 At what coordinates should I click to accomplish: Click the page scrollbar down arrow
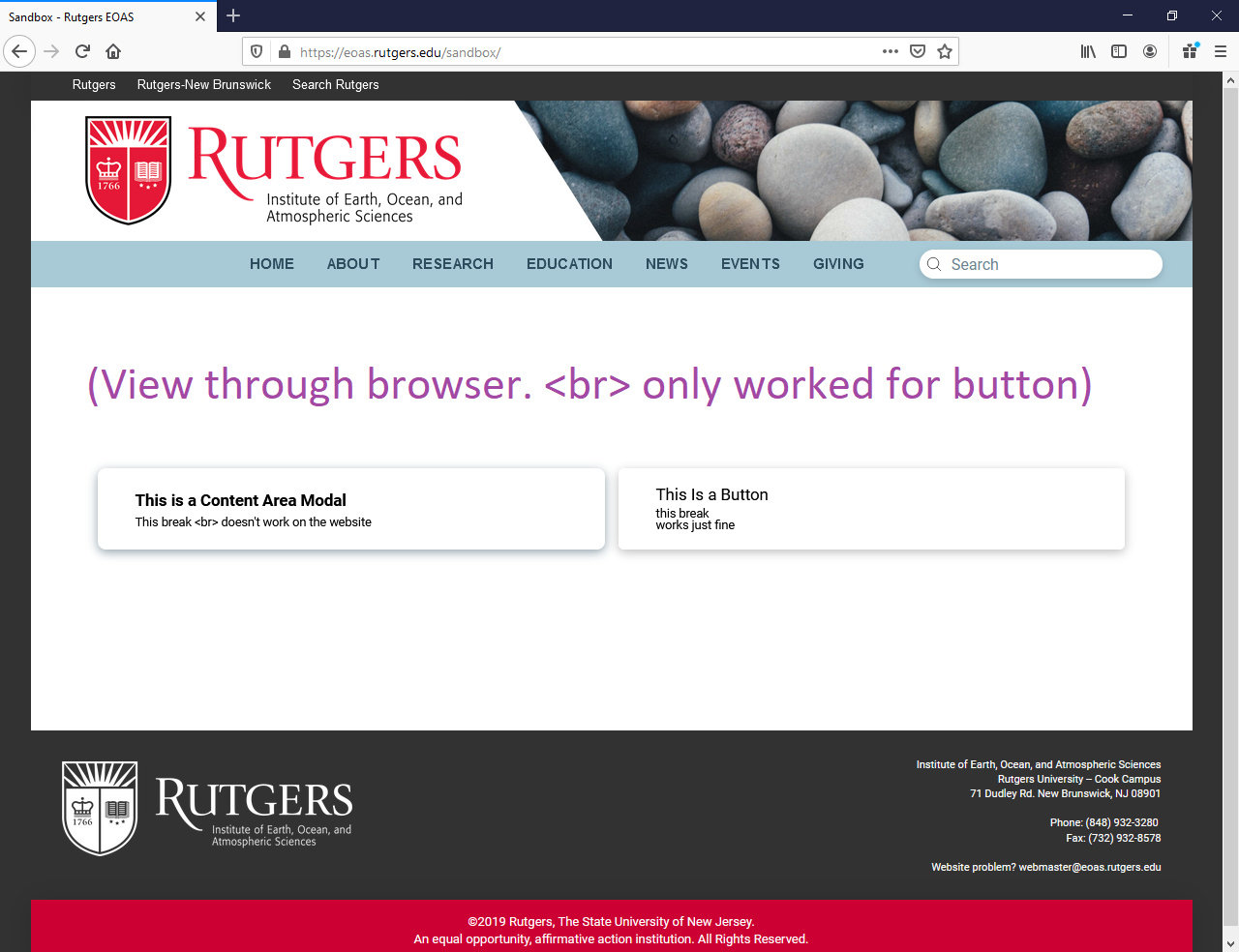(1230, 943)
